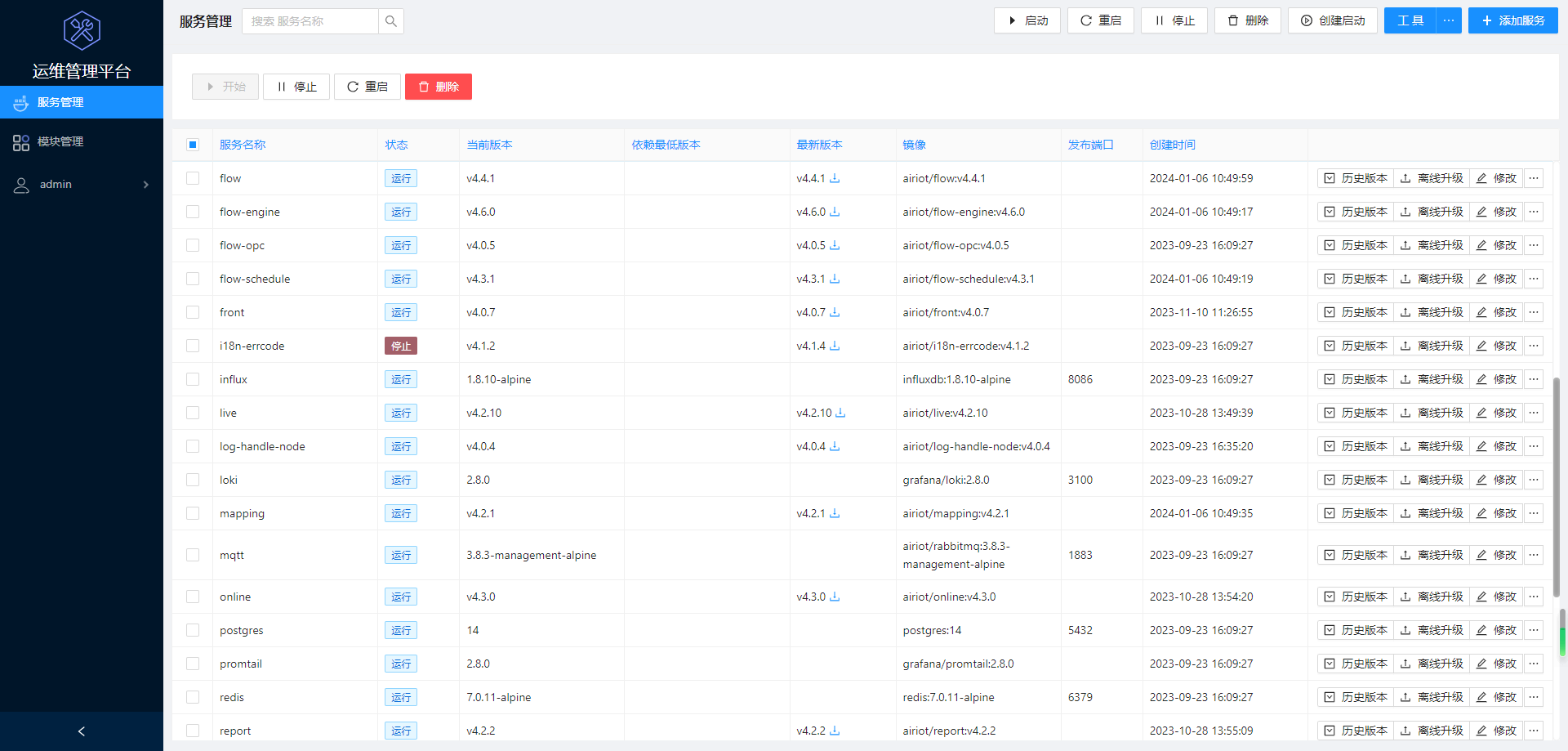Open the 模块管理 sidebar menu

click(82, 142)
